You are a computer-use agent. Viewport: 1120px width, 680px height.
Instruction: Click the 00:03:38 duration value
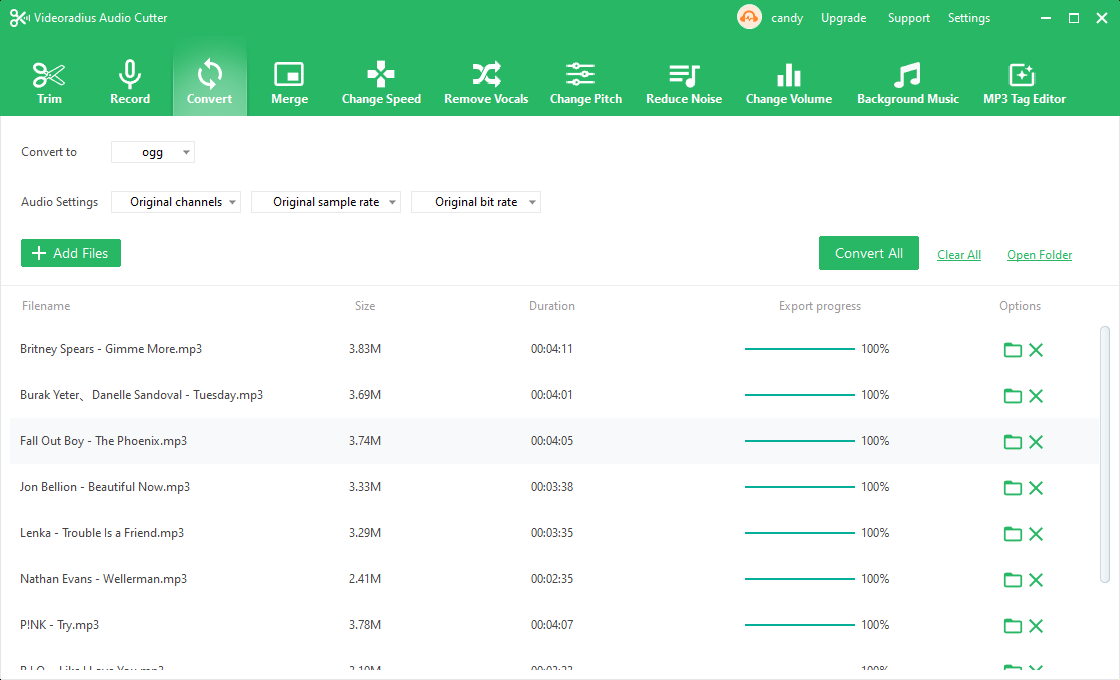click(551, 486)
